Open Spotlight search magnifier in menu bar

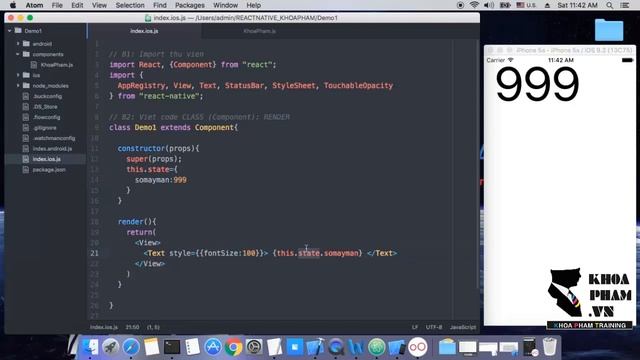pos(609,5)
